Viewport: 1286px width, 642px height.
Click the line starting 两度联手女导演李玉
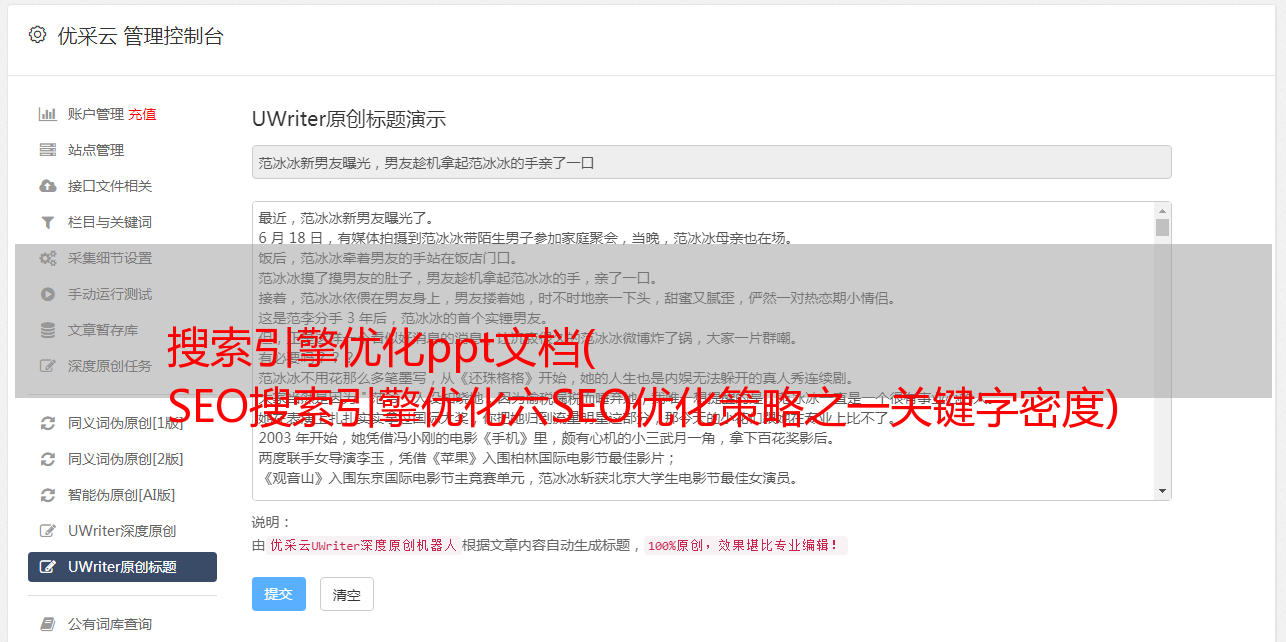point(468,458)
